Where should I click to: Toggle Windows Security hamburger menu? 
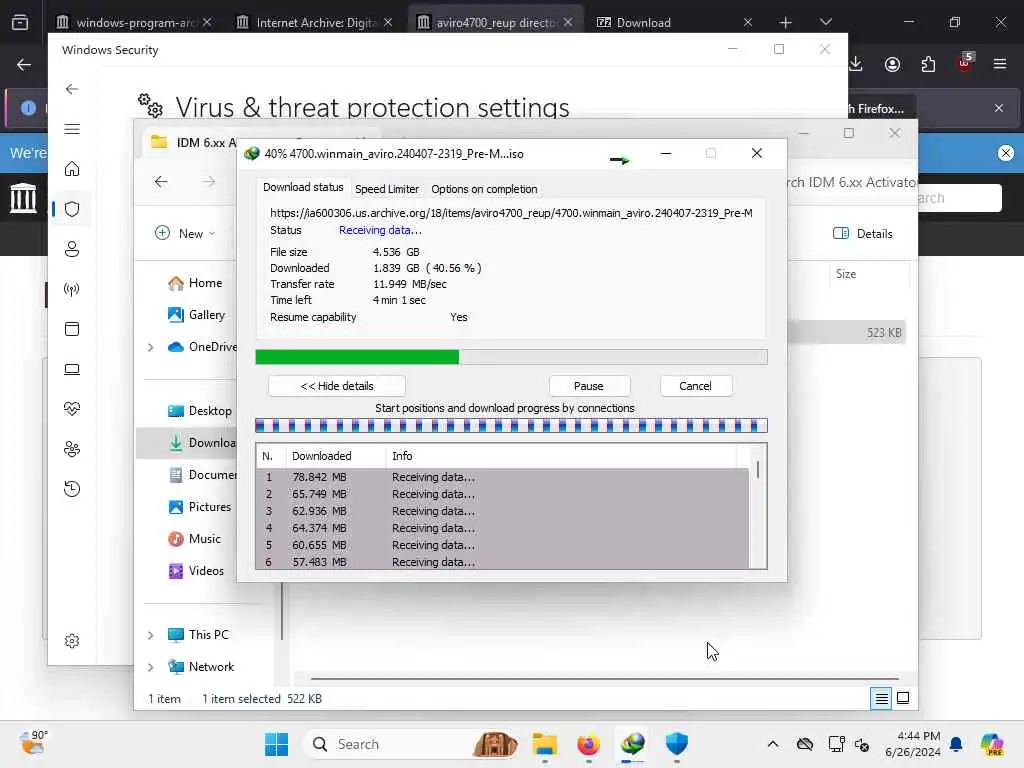(72, 129)
